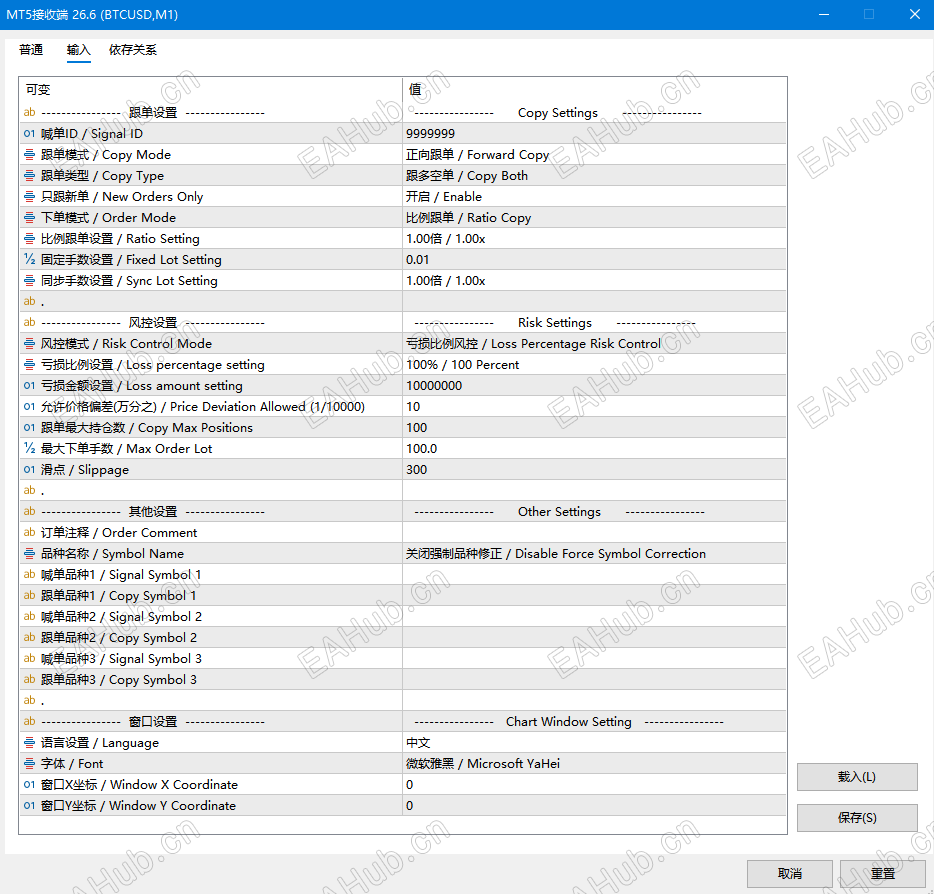
Task: Click integer icon beside Price Deviation Allowed
Action: point(29,406)
